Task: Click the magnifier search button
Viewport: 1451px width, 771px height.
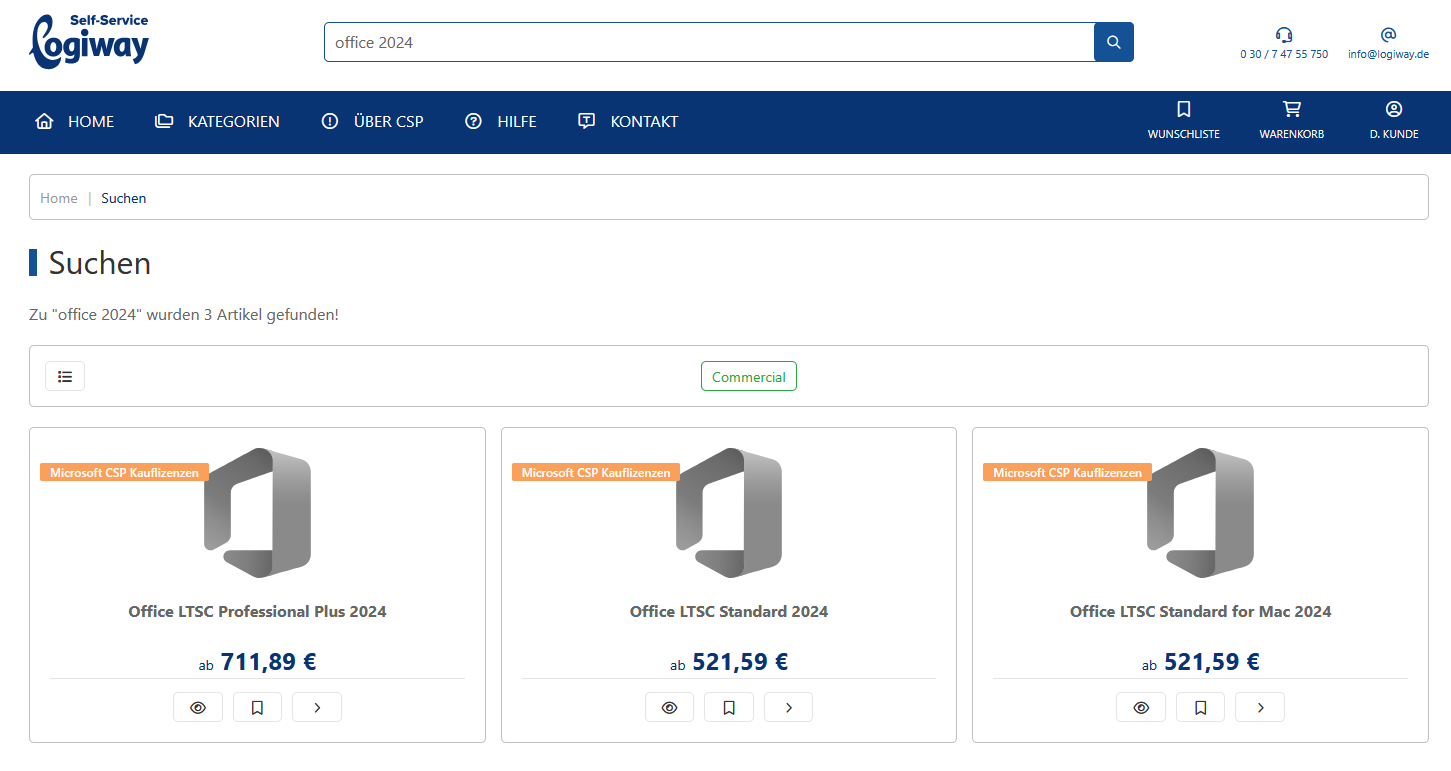Action: click(1114, 42)
